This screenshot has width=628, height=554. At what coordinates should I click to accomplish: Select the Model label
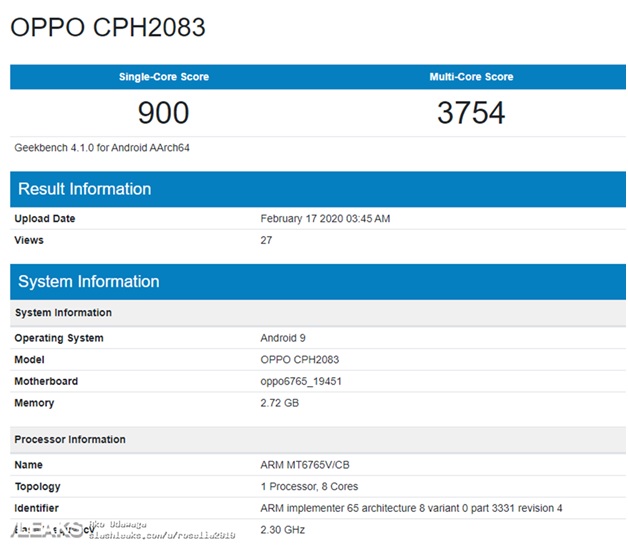click(29, 360)
